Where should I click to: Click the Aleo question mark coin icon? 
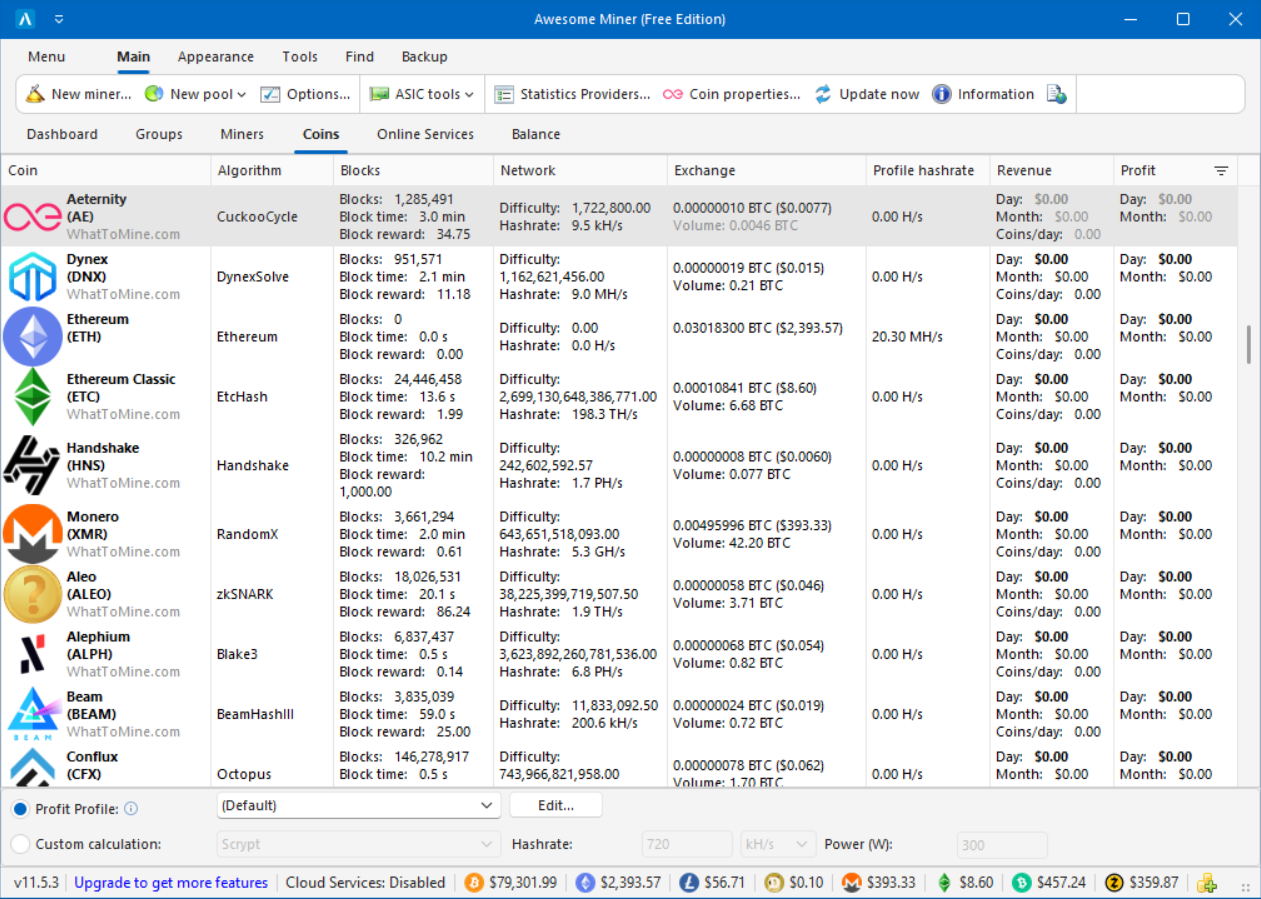point(32,594)
